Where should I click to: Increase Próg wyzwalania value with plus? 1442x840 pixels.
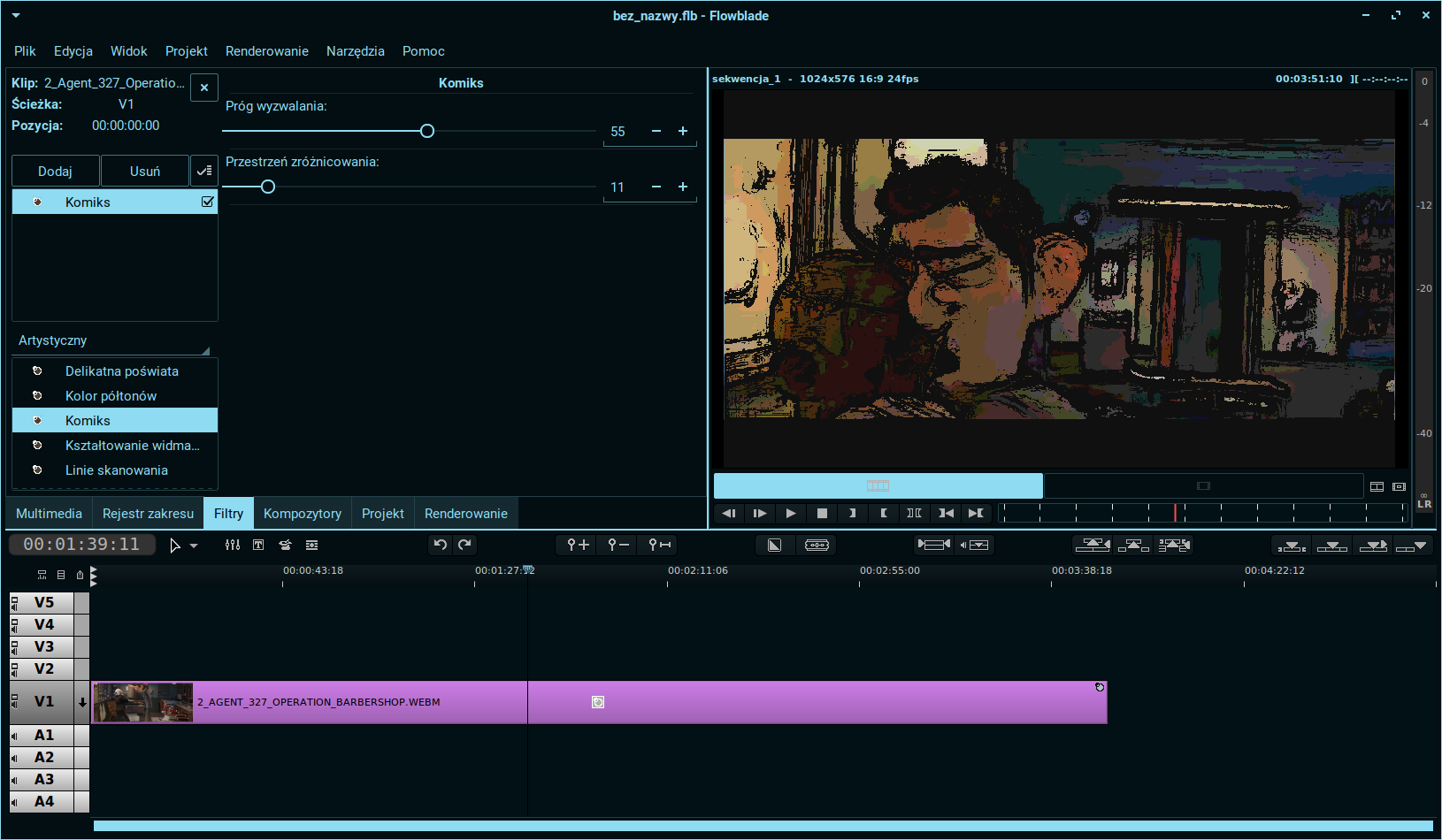683,131
